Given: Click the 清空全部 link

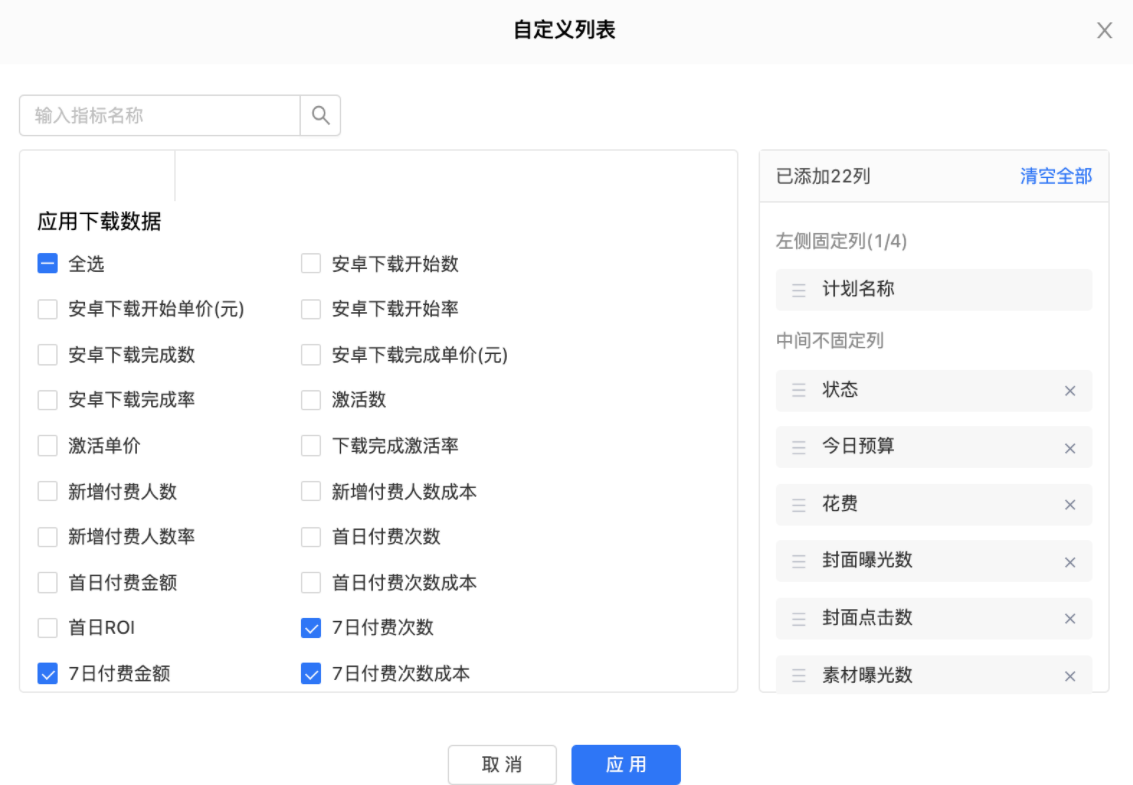Looking at the screenshot, I should coord(1056,175).
